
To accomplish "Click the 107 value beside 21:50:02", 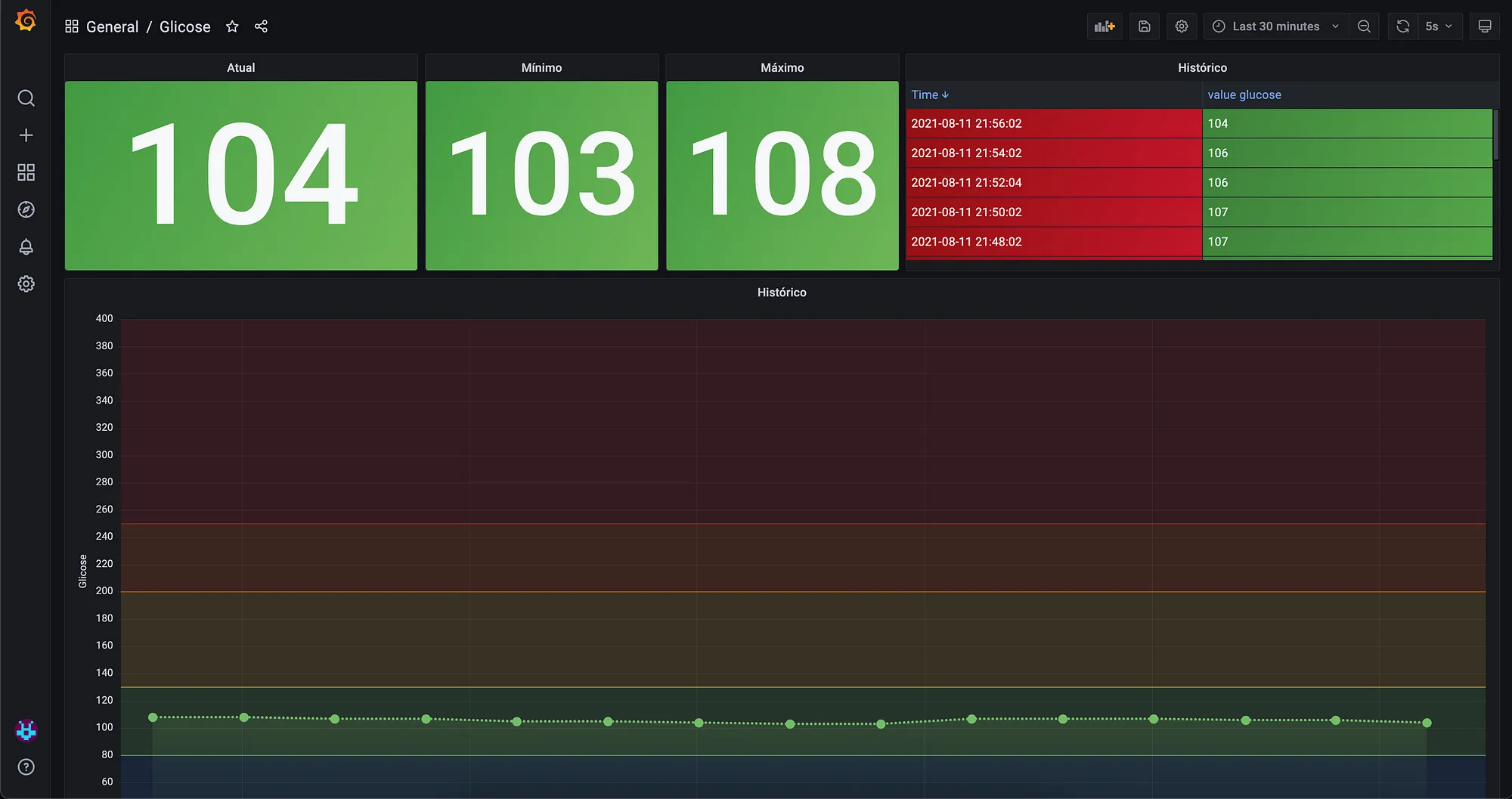I will 1347,212.
